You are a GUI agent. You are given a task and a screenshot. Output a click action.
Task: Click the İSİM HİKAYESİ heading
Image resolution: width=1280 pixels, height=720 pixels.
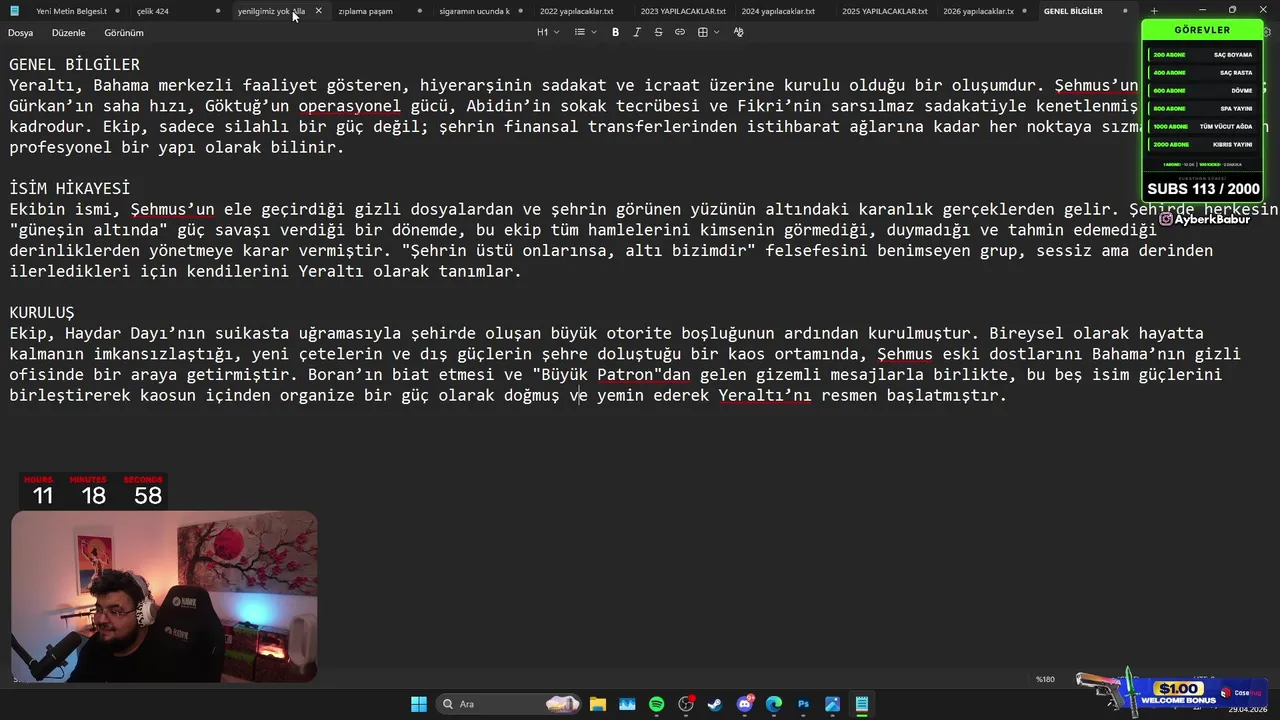tap(70, 189)
